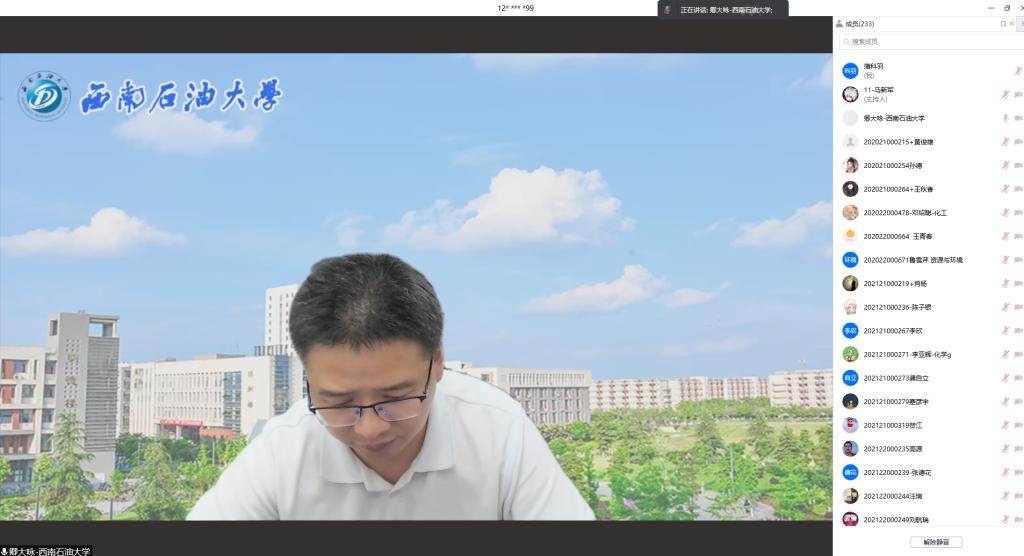Click camera icon for member 202022000478

(x=1018, y=212)
